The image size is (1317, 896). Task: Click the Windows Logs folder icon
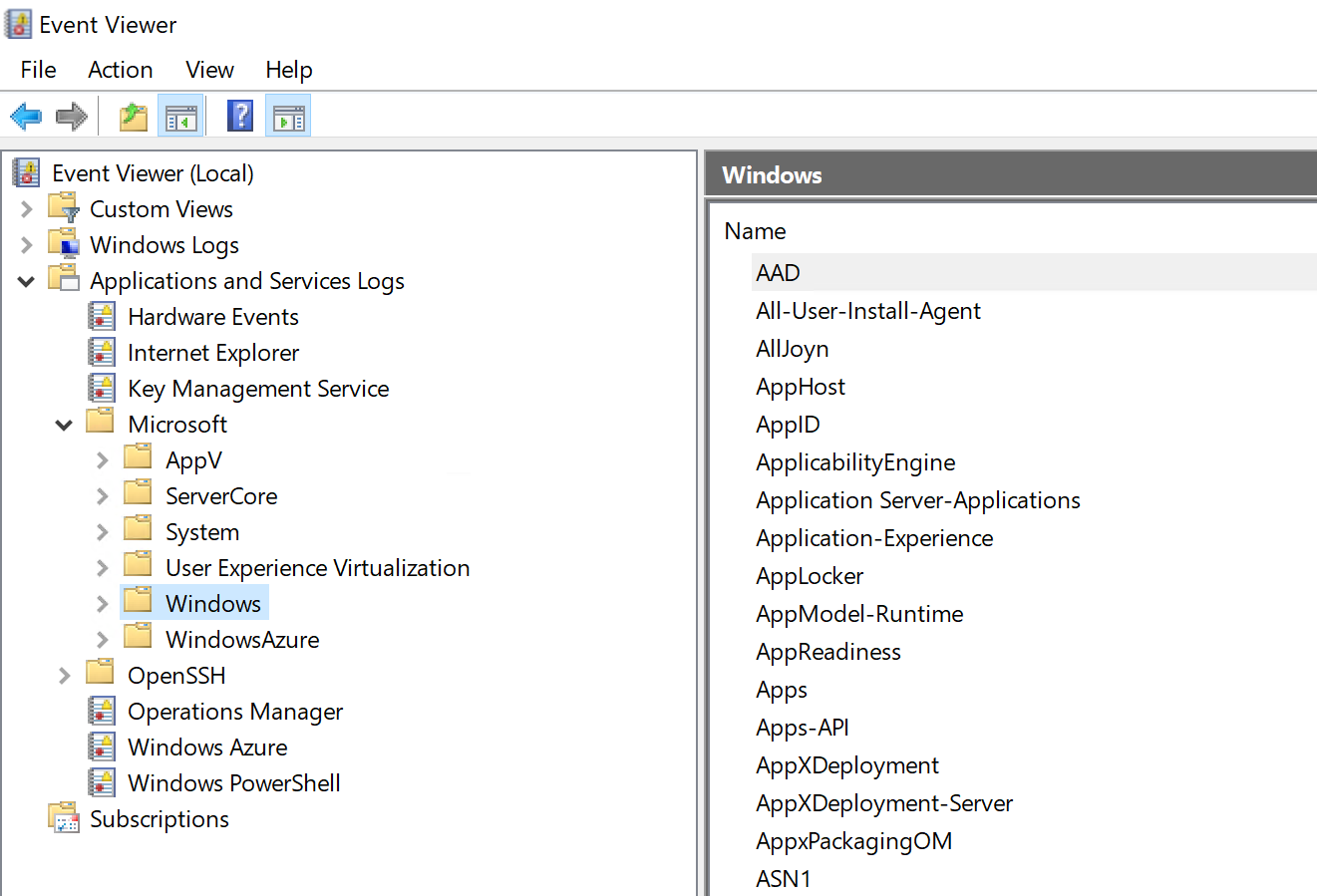point(64,243)
